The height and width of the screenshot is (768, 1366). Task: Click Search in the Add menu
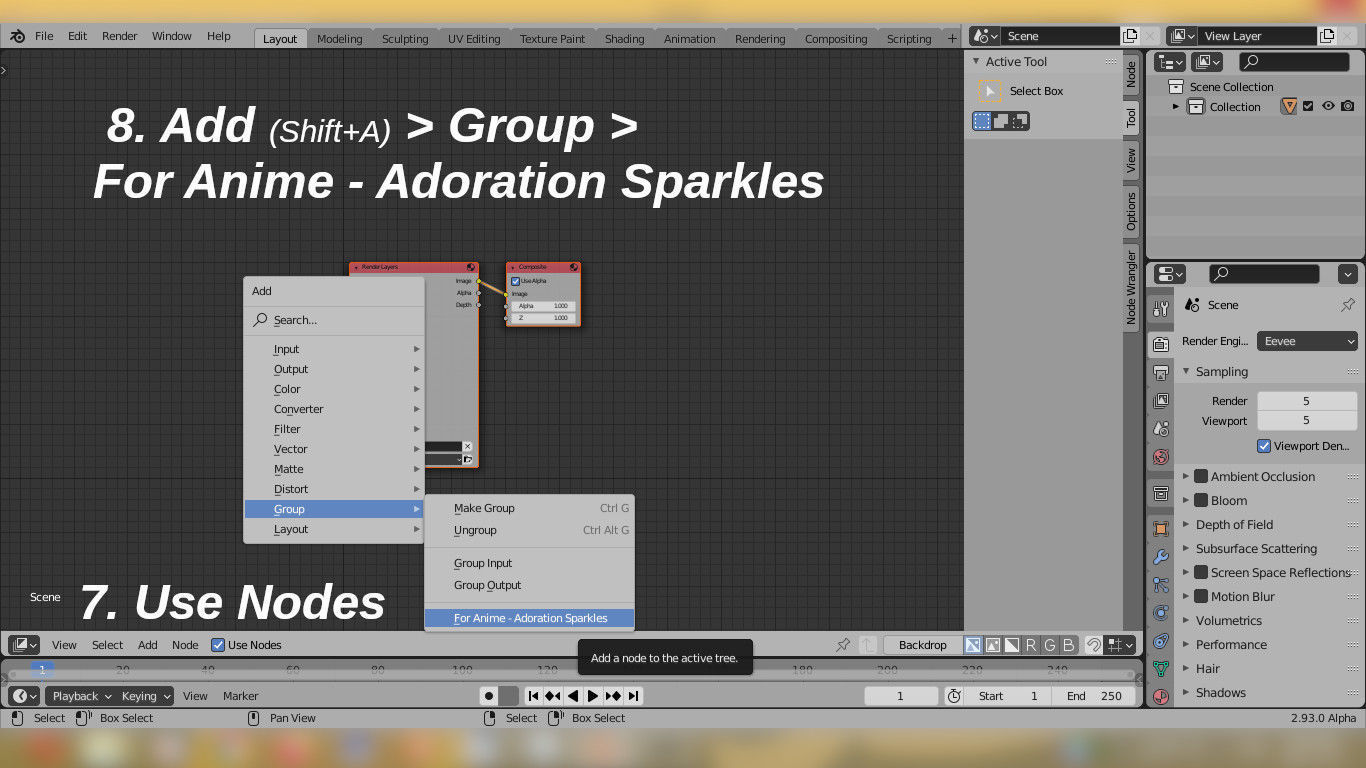(334, 320)
